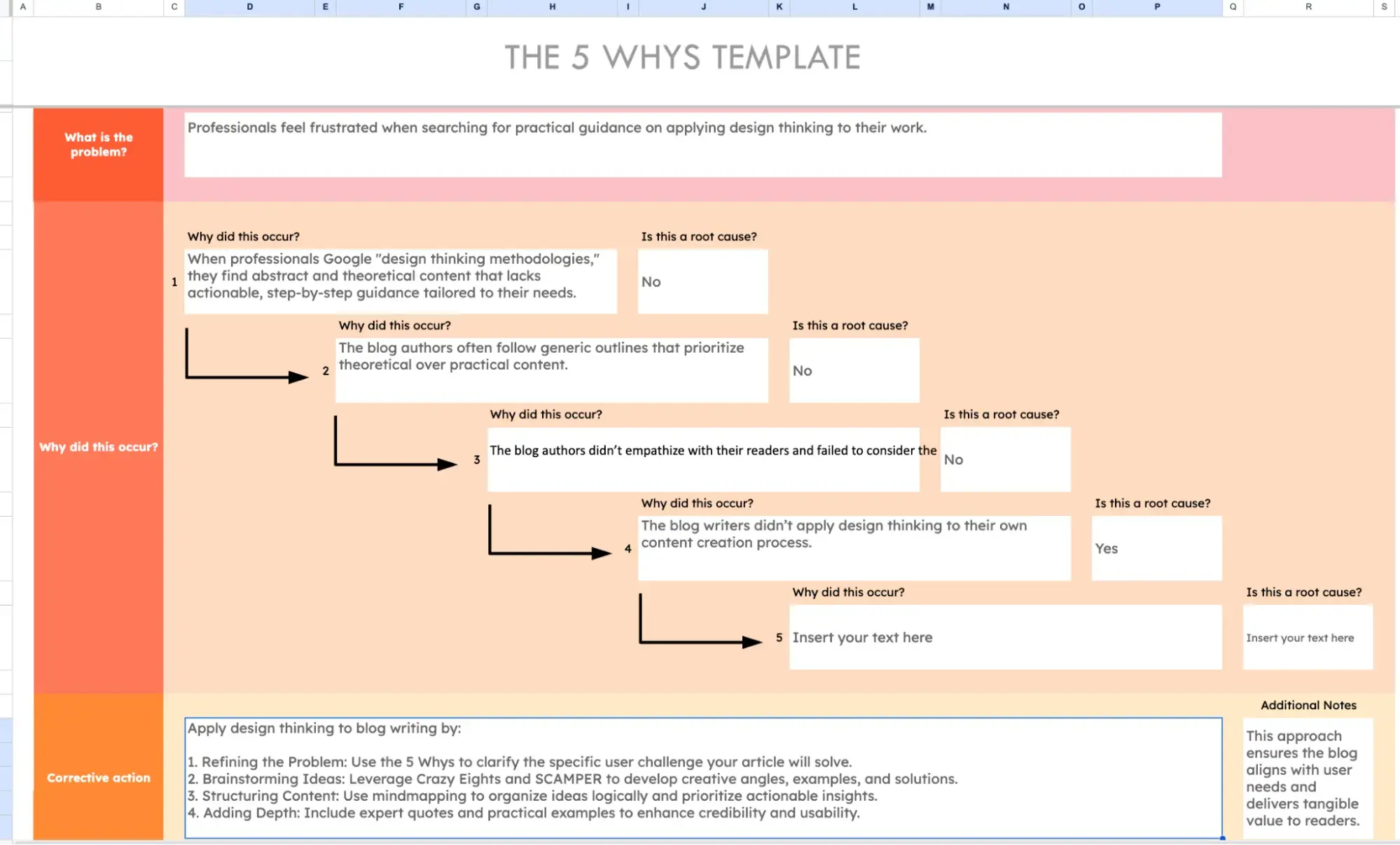Select column R header
1400x845 pixels.
[x=1308, y=7]
